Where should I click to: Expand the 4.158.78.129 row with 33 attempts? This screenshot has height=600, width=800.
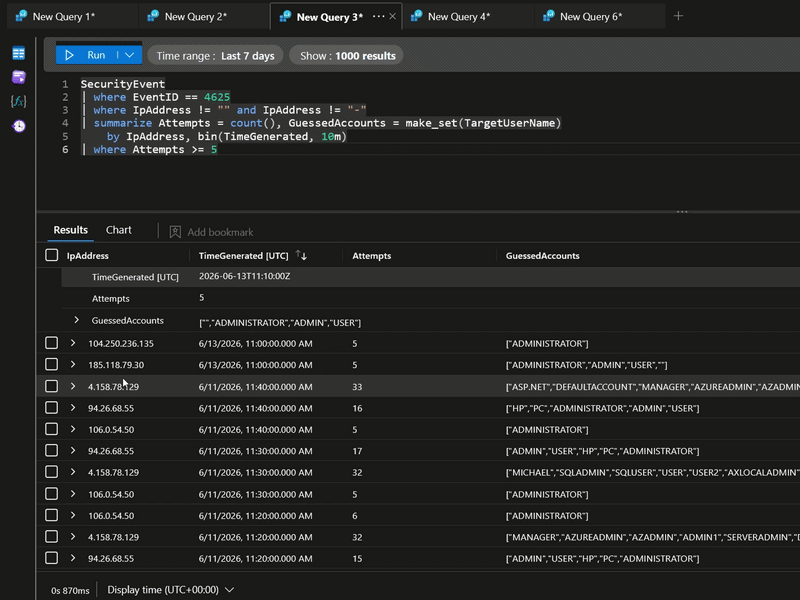pos(73,386)
